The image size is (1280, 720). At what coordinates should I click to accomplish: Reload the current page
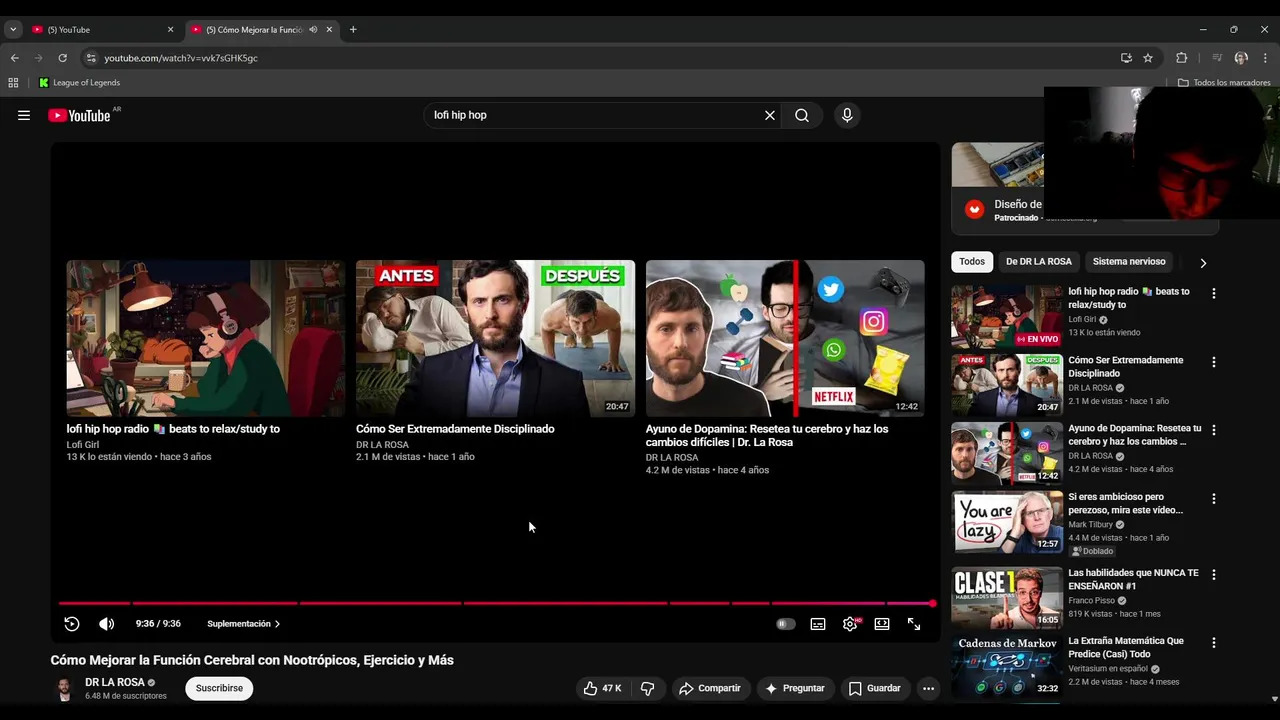point(62,58)
